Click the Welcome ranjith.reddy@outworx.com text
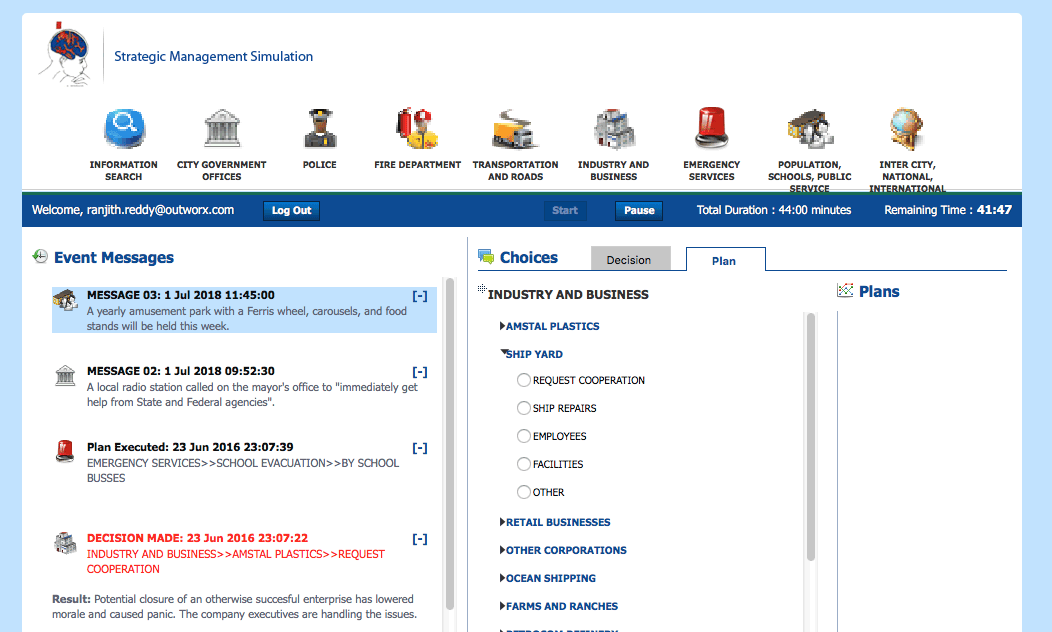 tap(133, 210)
